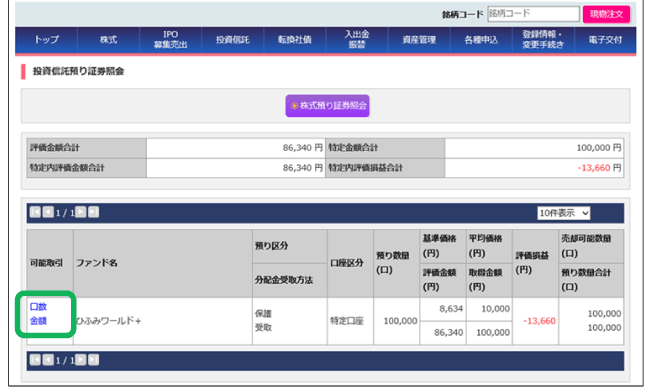This screenshot has height=390, width=654.
Task: Click the 株式預り証券照会 purple button
Action: [x=327, y=106]
